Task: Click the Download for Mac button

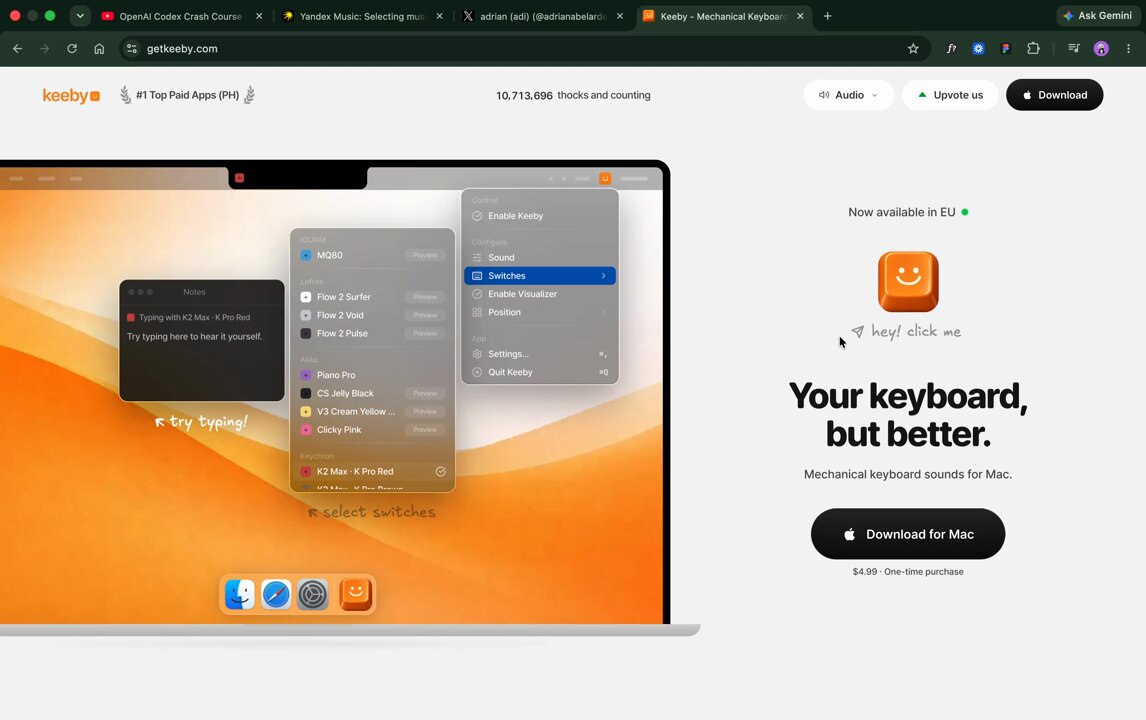Action: click(x=908, y=534)
